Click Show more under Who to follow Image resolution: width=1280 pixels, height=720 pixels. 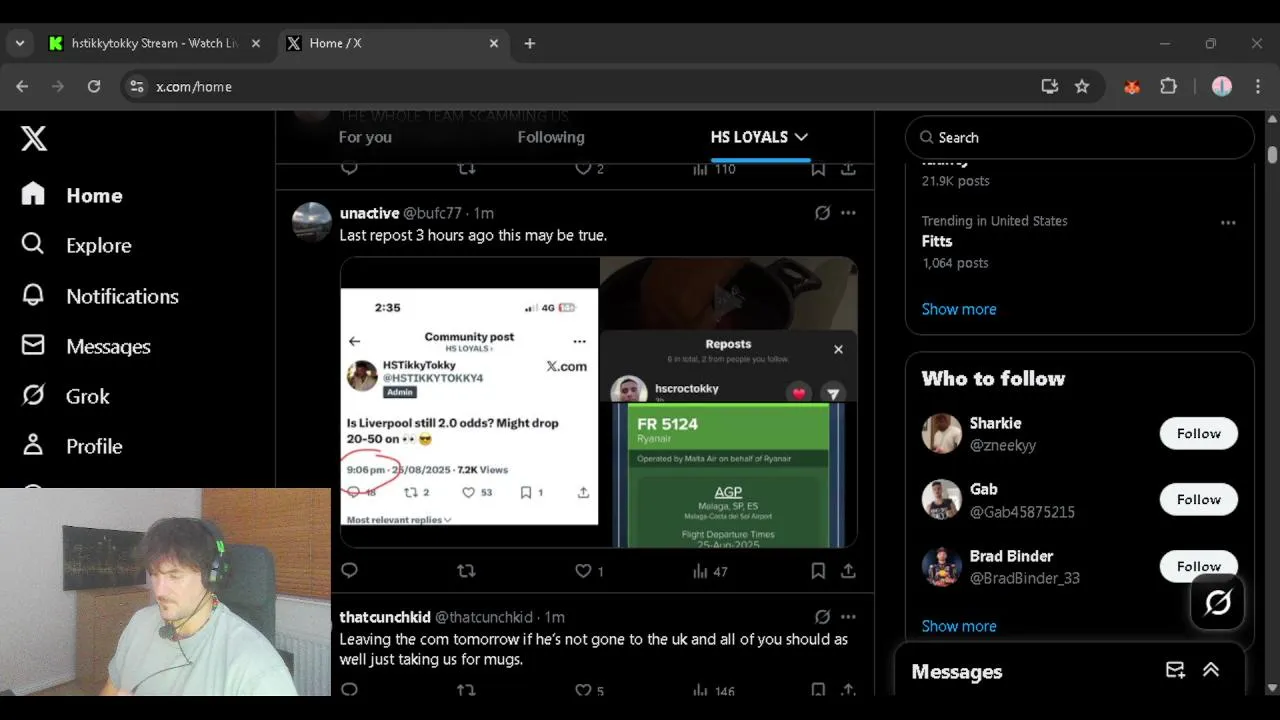pyautogui.click(x=959, y=626)
